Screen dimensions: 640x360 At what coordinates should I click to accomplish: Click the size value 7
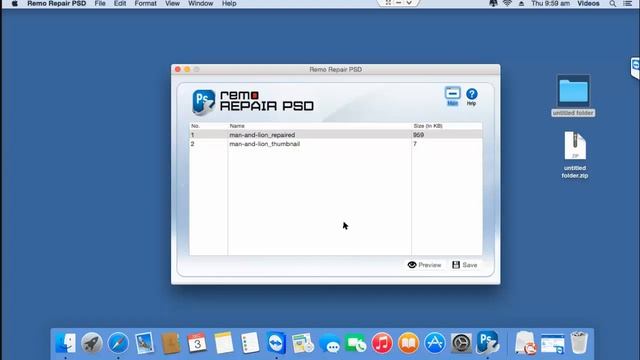[x=415, y=144]
